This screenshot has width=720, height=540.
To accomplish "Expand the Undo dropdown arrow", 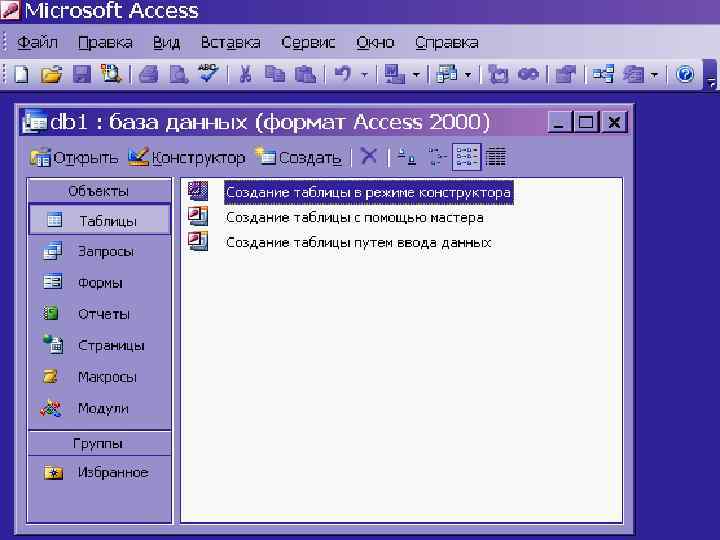I will coord(364,75).
